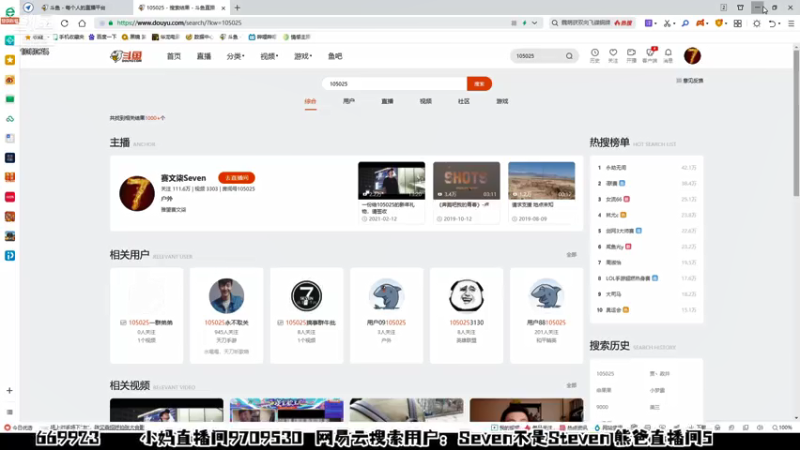Click the anchor's flaming 7 avatar
This screenshot has height=450, width=800.
click(137, 193)
